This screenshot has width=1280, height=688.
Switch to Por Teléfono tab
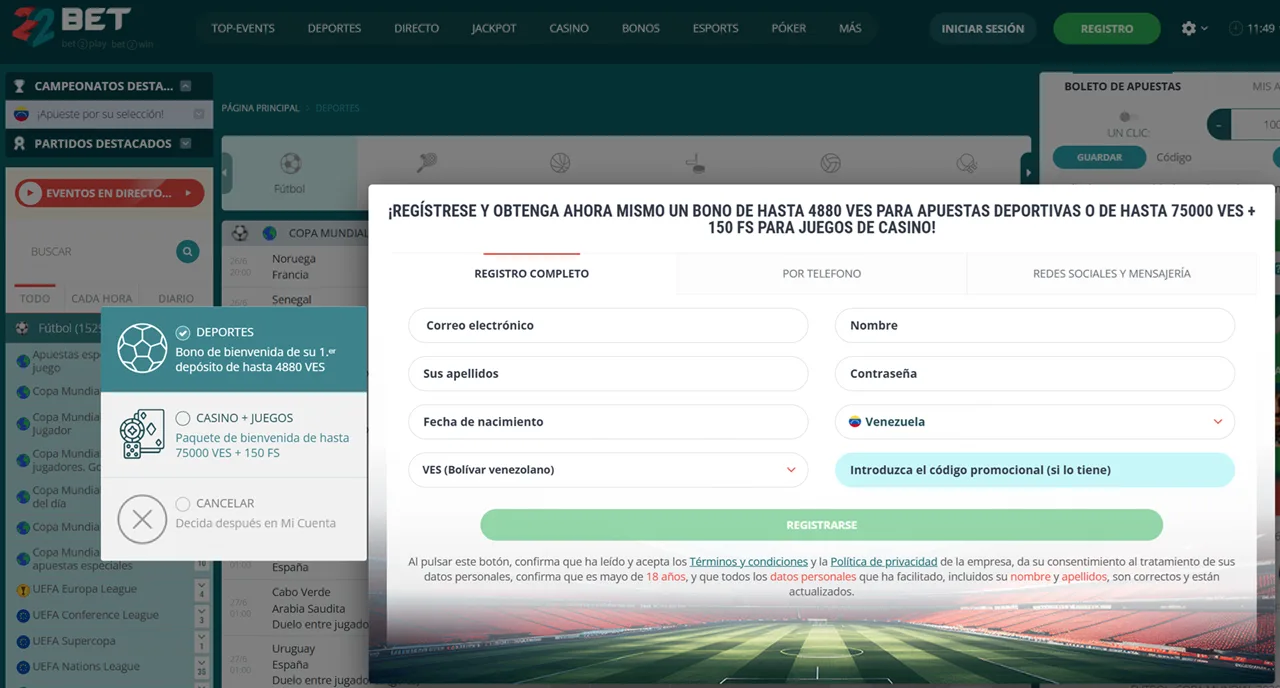(x=822, y=274)
